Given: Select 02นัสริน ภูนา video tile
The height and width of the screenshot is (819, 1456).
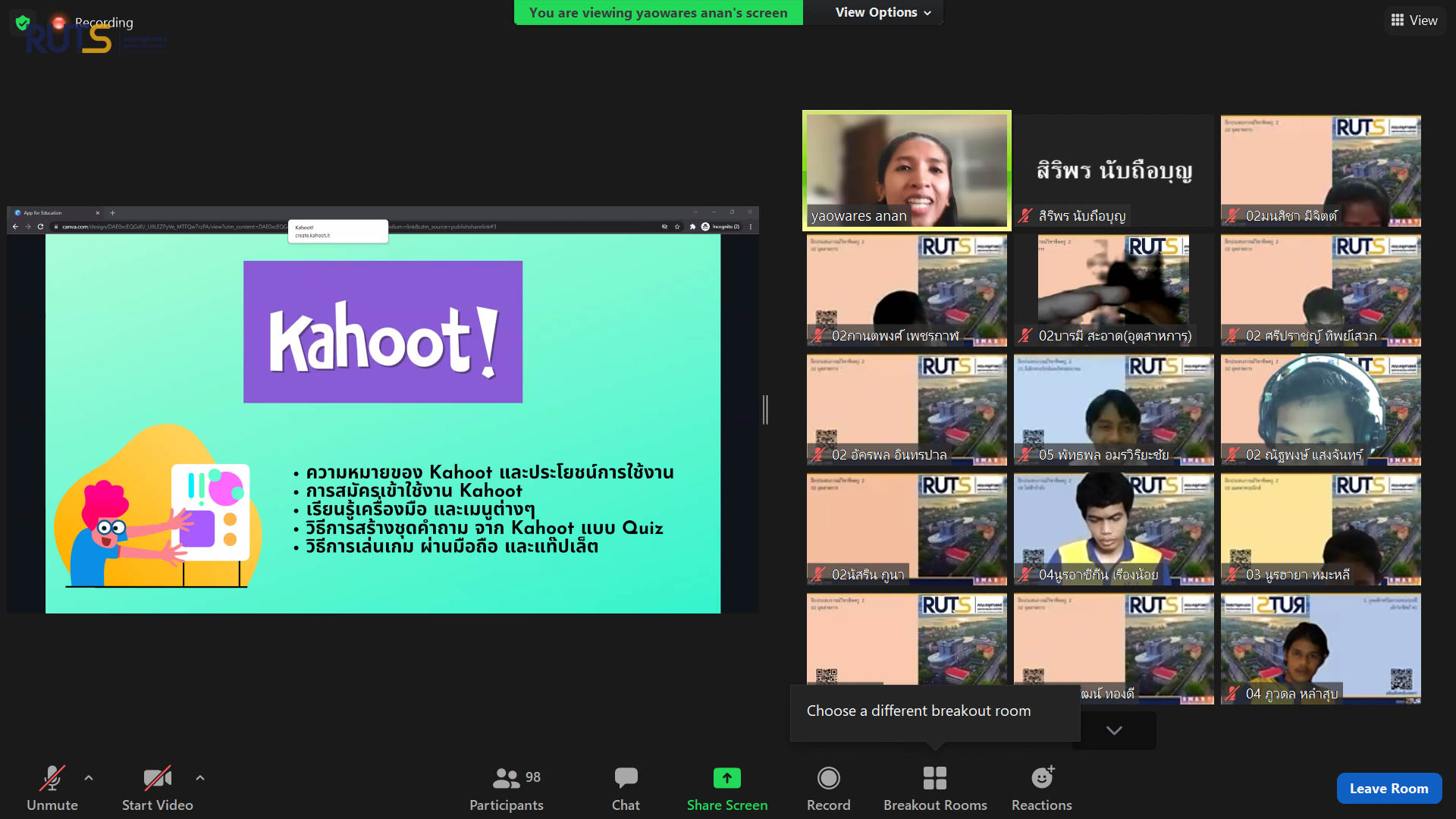Looking at the screenshot, I should coord(906,529).
